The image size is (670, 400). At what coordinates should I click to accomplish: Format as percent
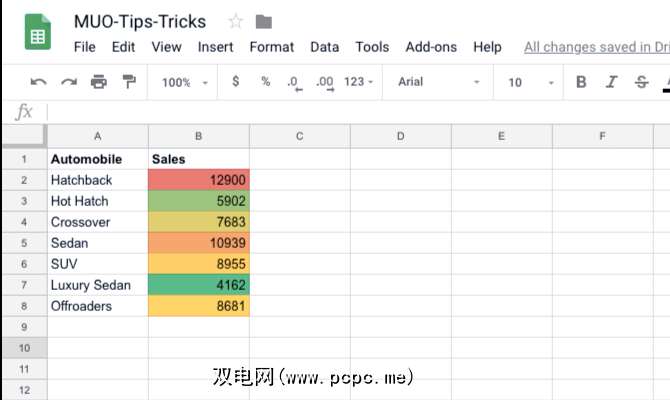pyautogui.click(x=265, y=82)
